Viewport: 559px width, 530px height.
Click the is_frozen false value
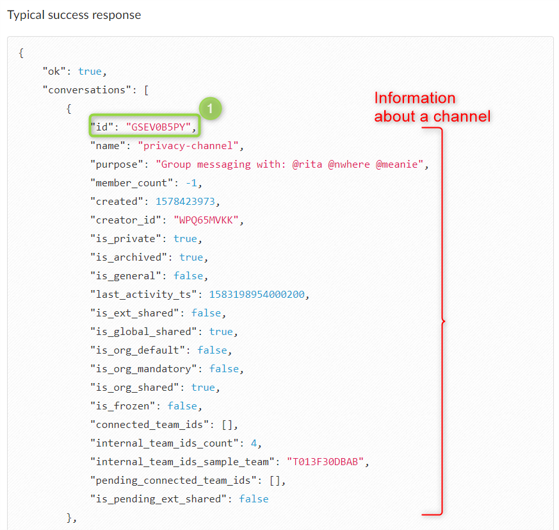182,406
